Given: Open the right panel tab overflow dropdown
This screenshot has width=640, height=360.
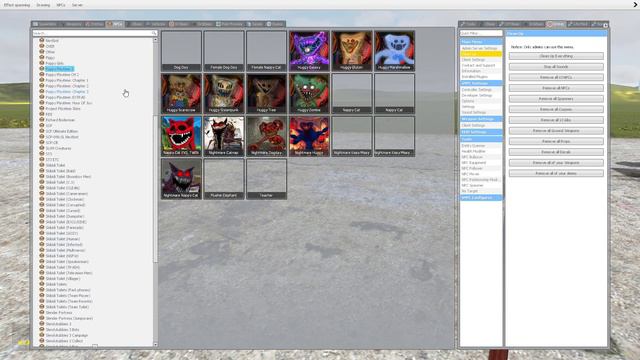Looking at the screenshot, I should pyautogui.click(x=605, y=25).
